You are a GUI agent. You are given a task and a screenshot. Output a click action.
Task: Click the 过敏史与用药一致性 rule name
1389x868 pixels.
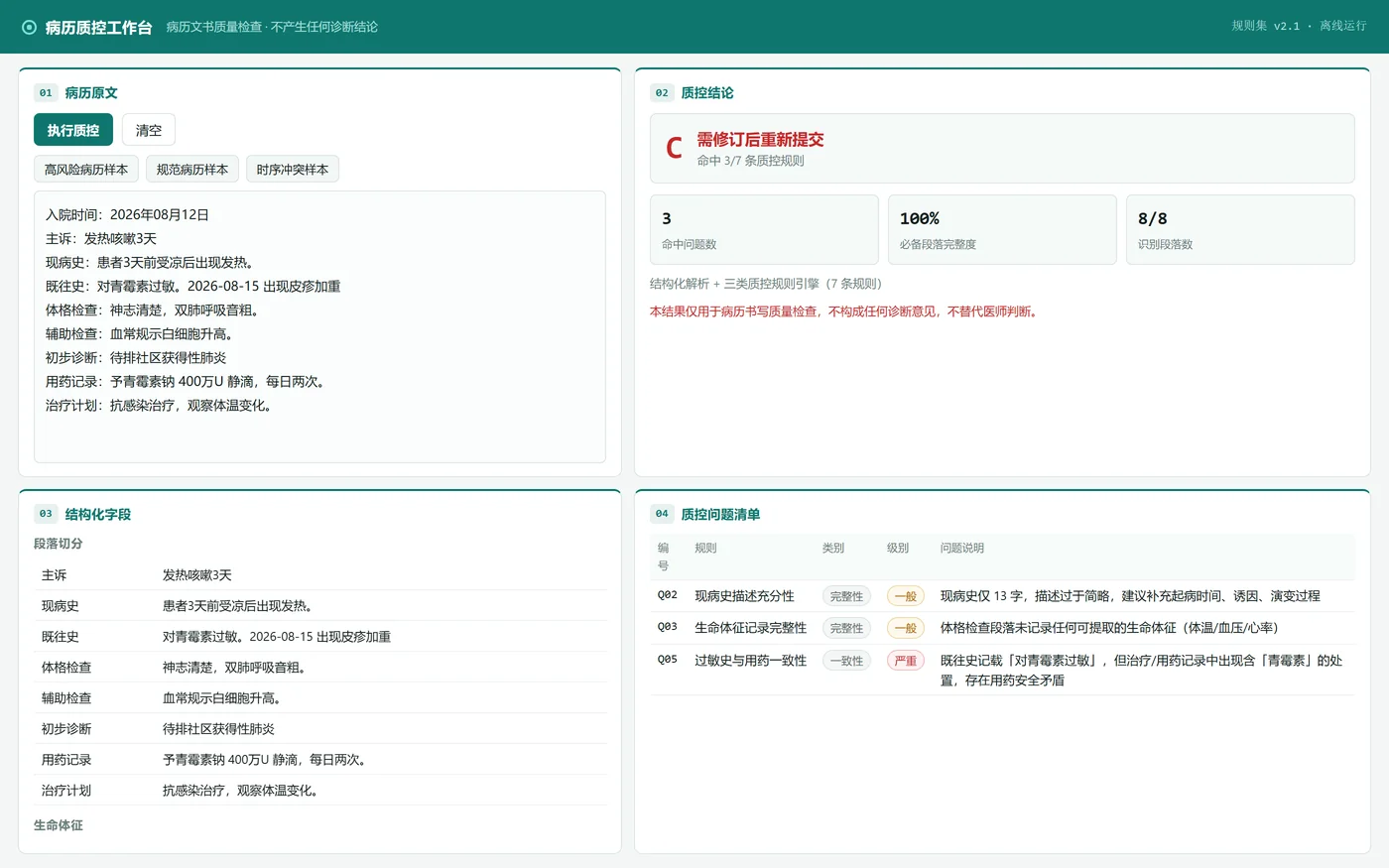[751, 661]
